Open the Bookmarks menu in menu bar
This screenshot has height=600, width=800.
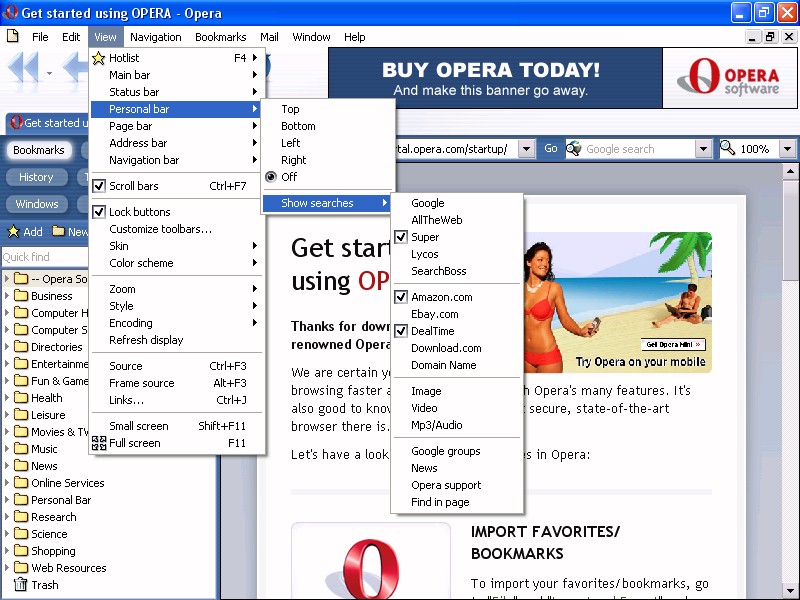[x=220, y=37]
